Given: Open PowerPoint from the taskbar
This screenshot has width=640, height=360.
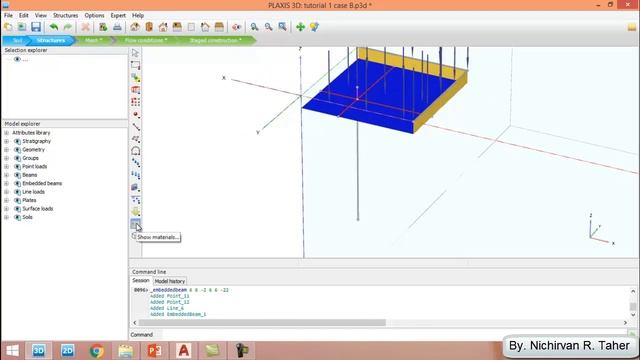Looking at the screenshot, I should point(155,351).
